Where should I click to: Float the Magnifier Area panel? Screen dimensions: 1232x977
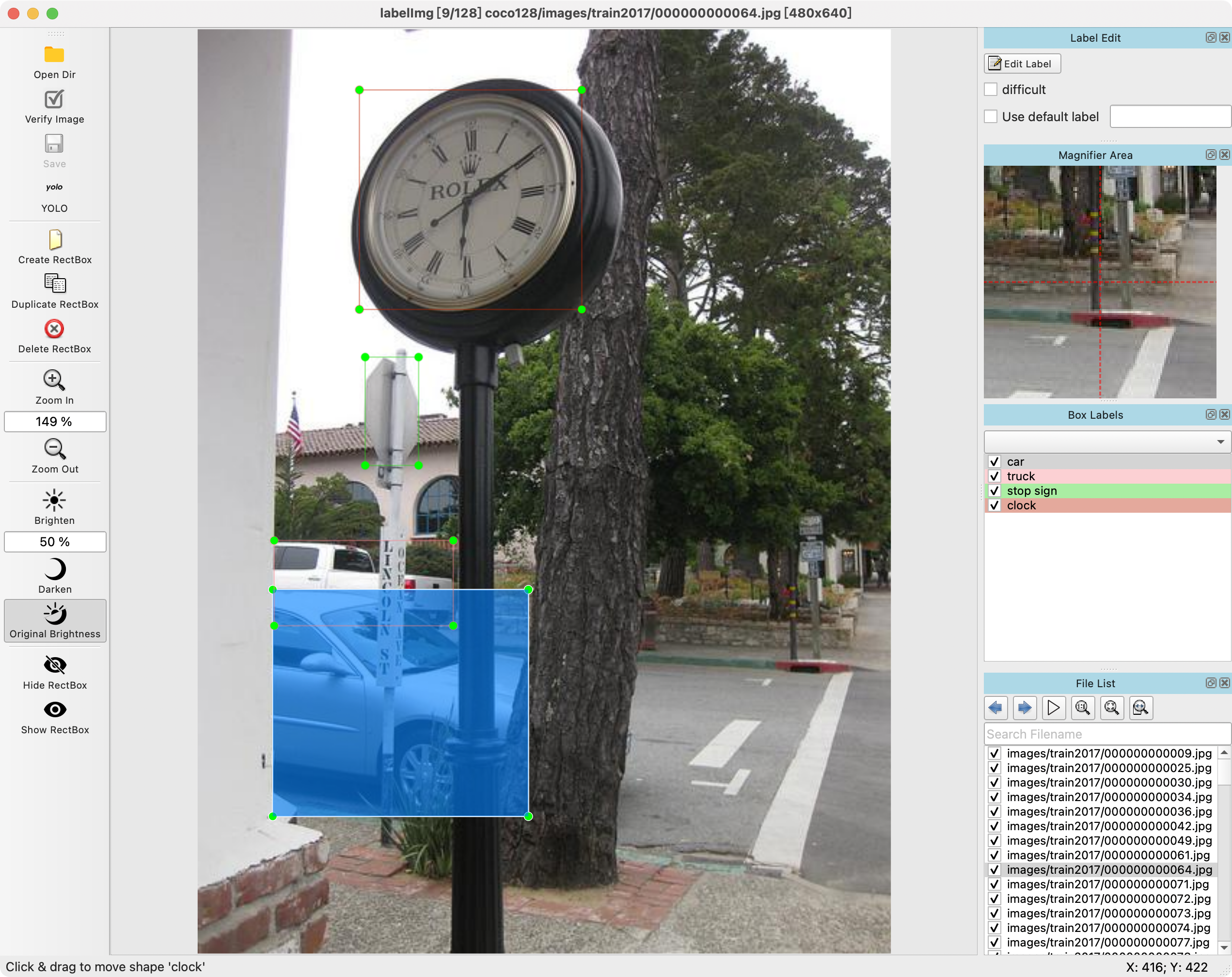[1210, 155]
